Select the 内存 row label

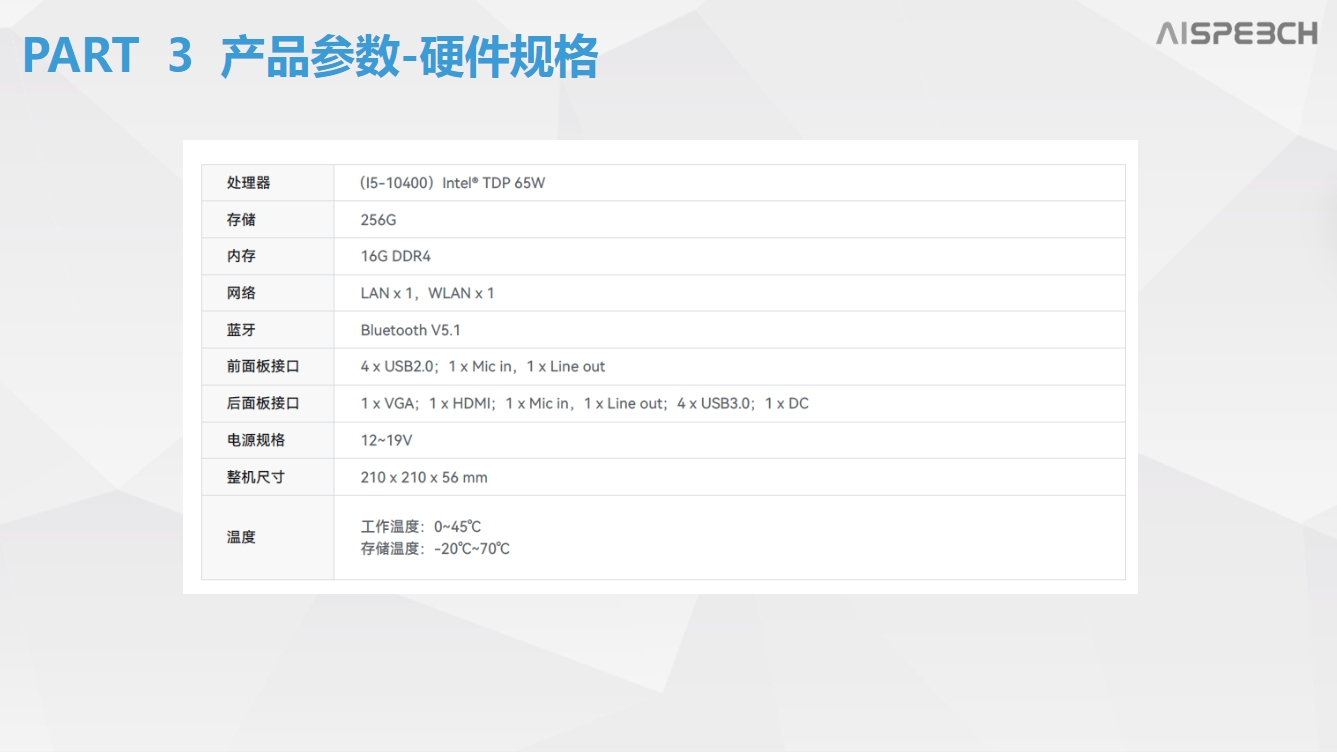(x=241, y=256)
